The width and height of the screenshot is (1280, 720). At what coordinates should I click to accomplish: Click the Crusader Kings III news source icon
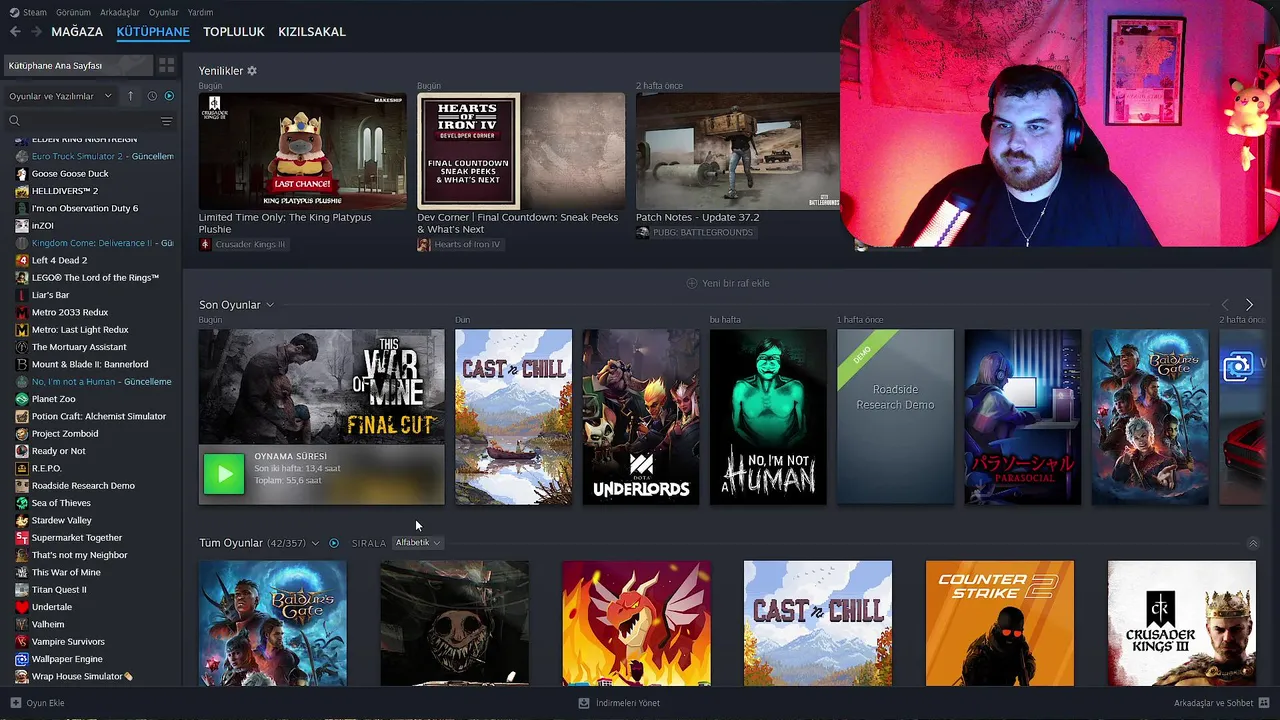pyautogui.click(x=205, y=244)
